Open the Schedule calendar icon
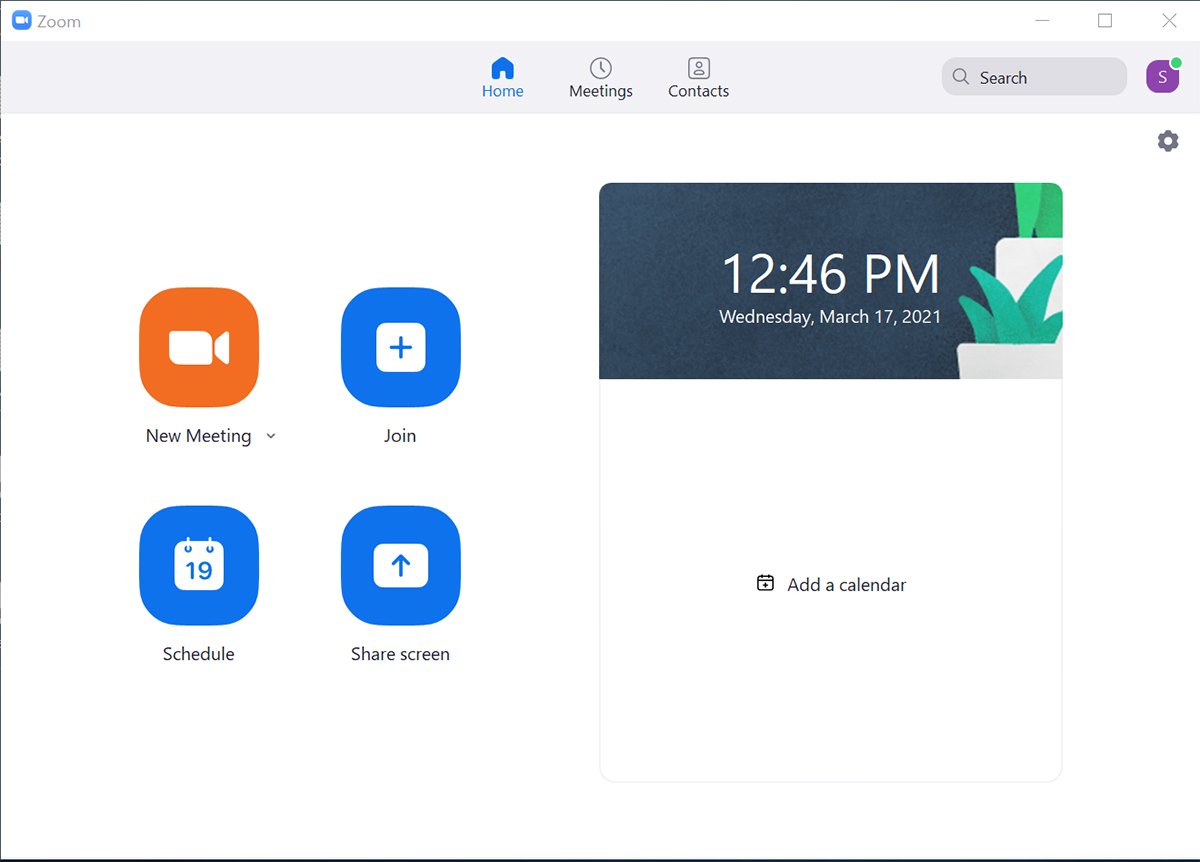This screenshot has width=1200, height=862. (199, 565)
